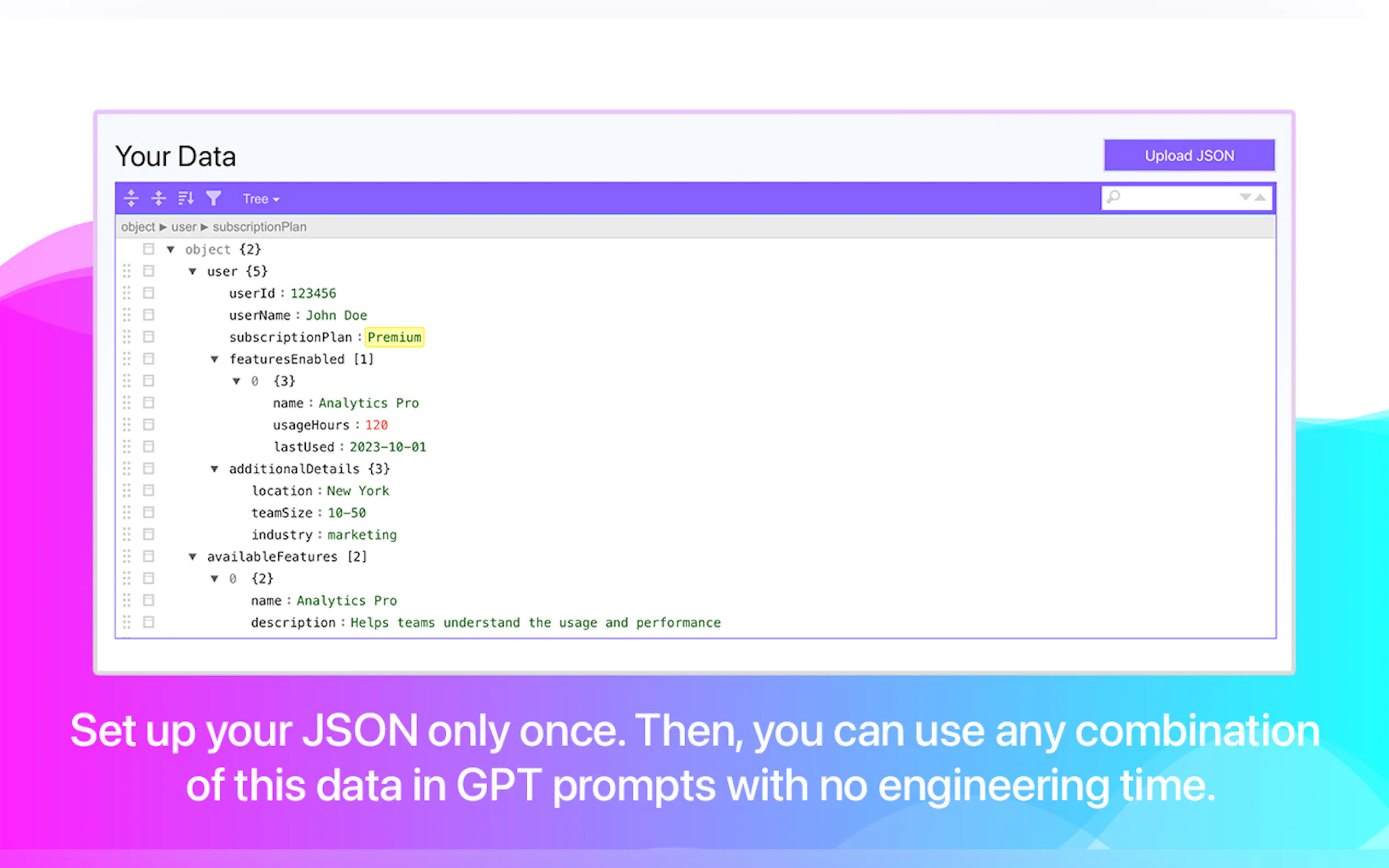Screen dimensions: 1389x868
Task: Open the sort contents tool
Action: (185, 198)
